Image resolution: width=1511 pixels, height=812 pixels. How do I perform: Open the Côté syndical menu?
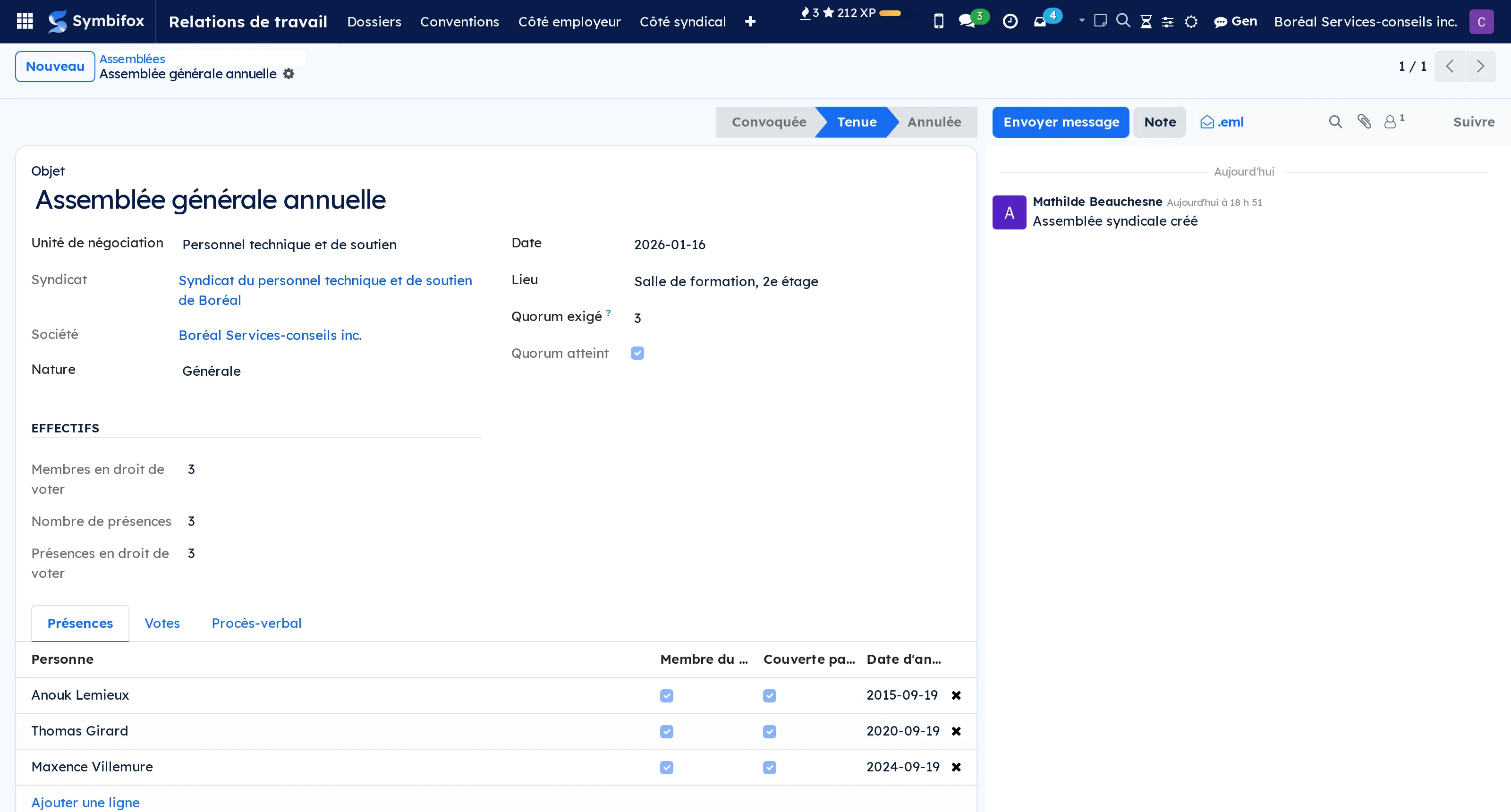point(682,22)
